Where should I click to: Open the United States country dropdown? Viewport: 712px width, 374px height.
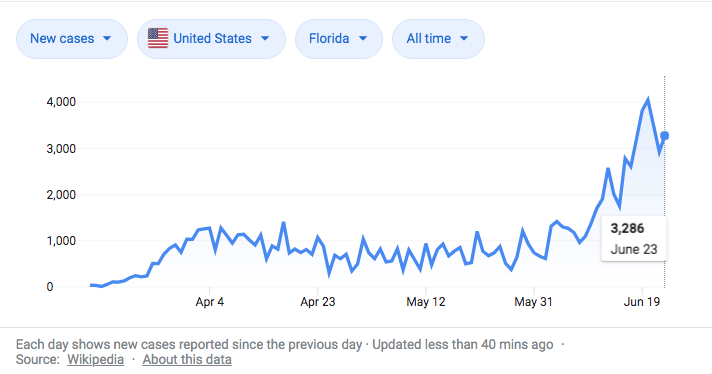click(212, 39)
